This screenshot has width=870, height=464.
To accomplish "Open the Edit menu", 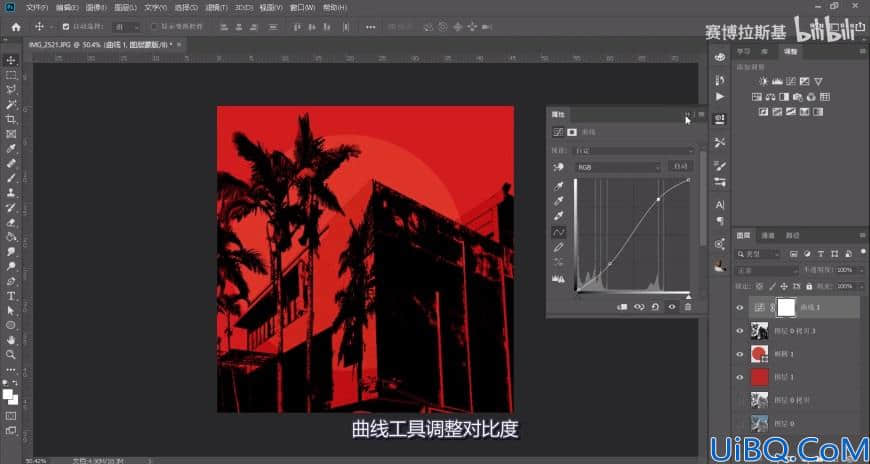I will pyautogui.click(x=67, y=8).
